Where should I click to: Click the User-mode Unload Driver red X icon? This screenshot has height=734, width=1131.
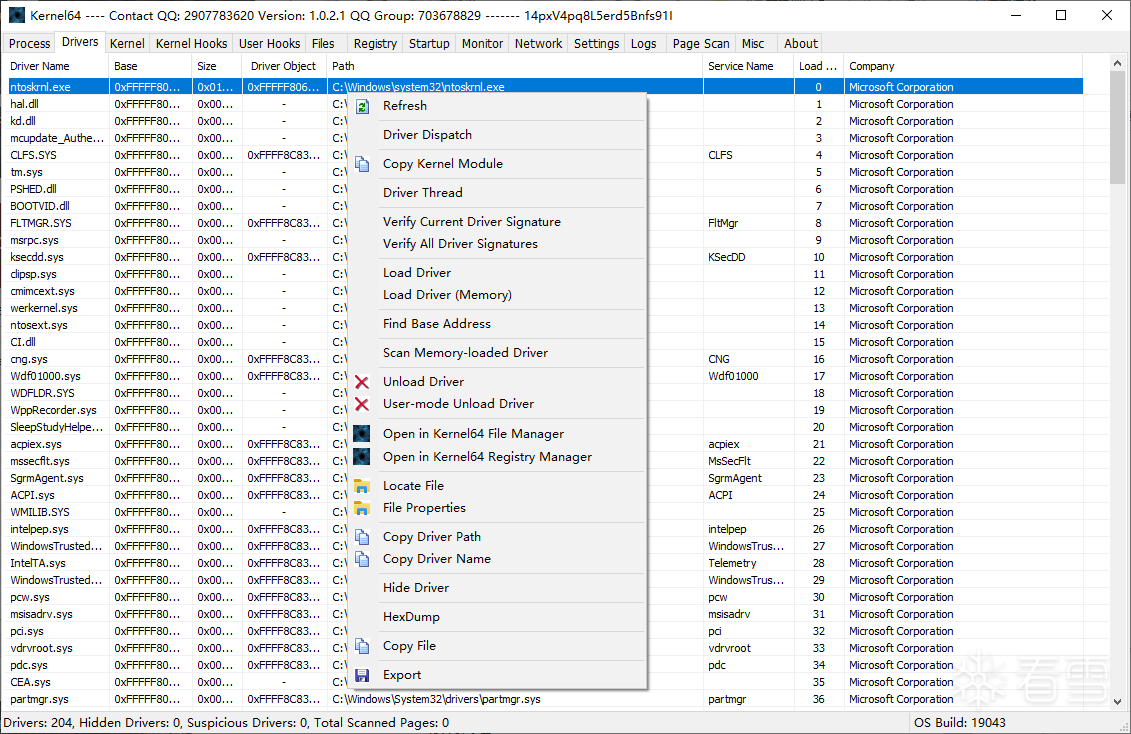pos(362,404)
